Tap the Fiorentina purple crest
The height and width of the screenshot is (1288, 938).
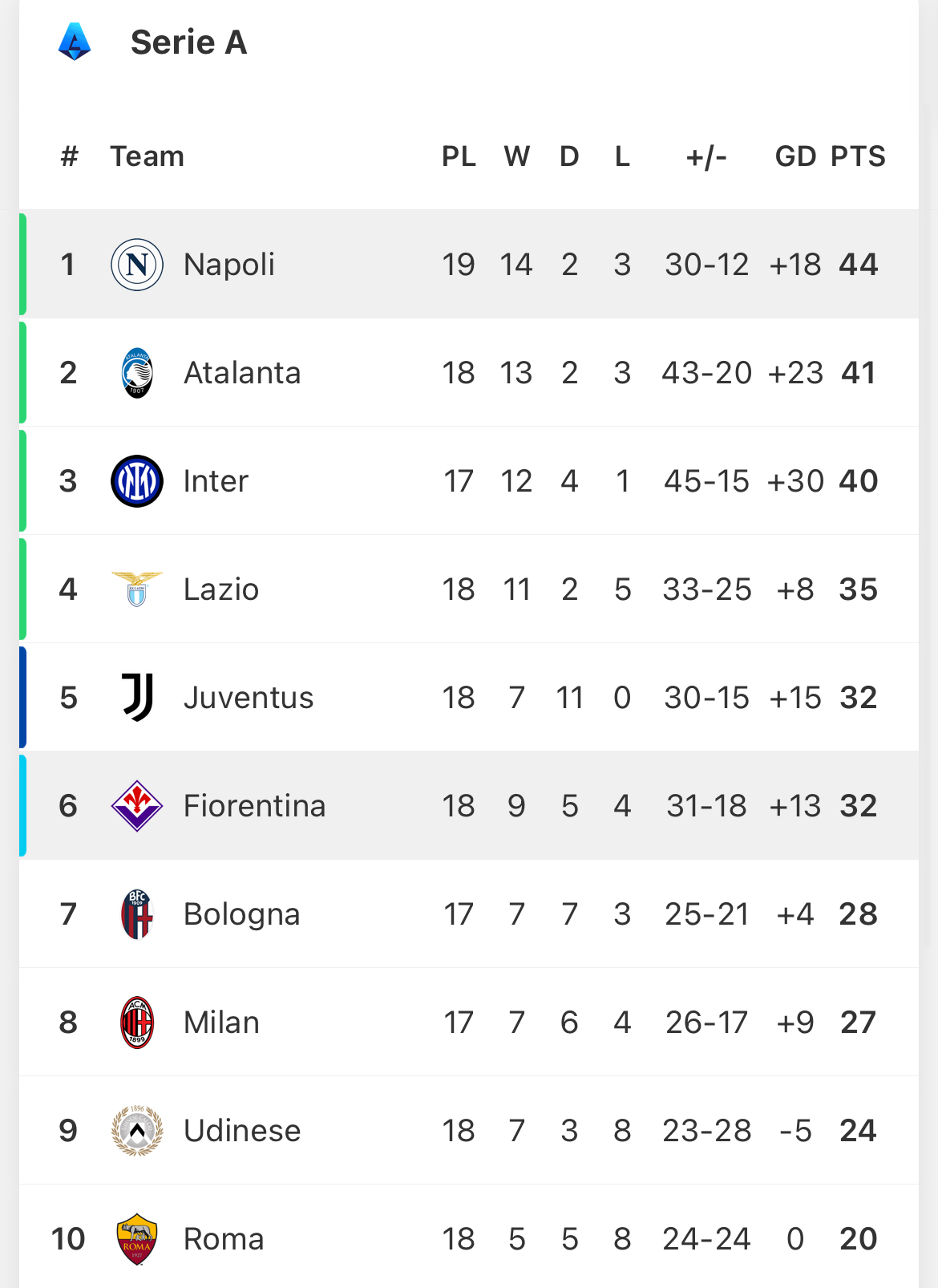(x=137, y=806)
